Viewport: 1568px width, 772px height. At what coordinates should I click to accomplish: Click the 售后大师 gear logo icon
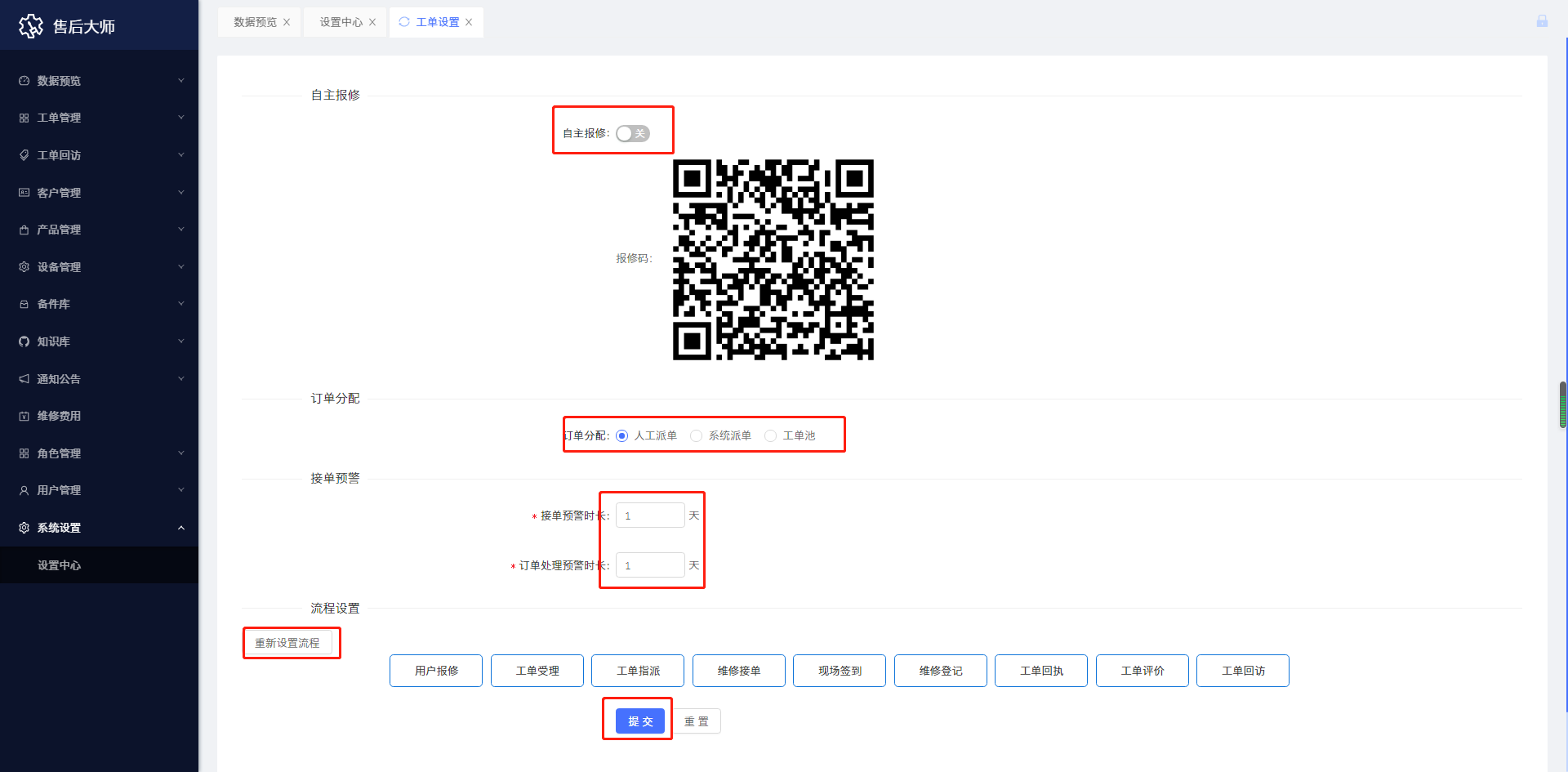point(31,26)
